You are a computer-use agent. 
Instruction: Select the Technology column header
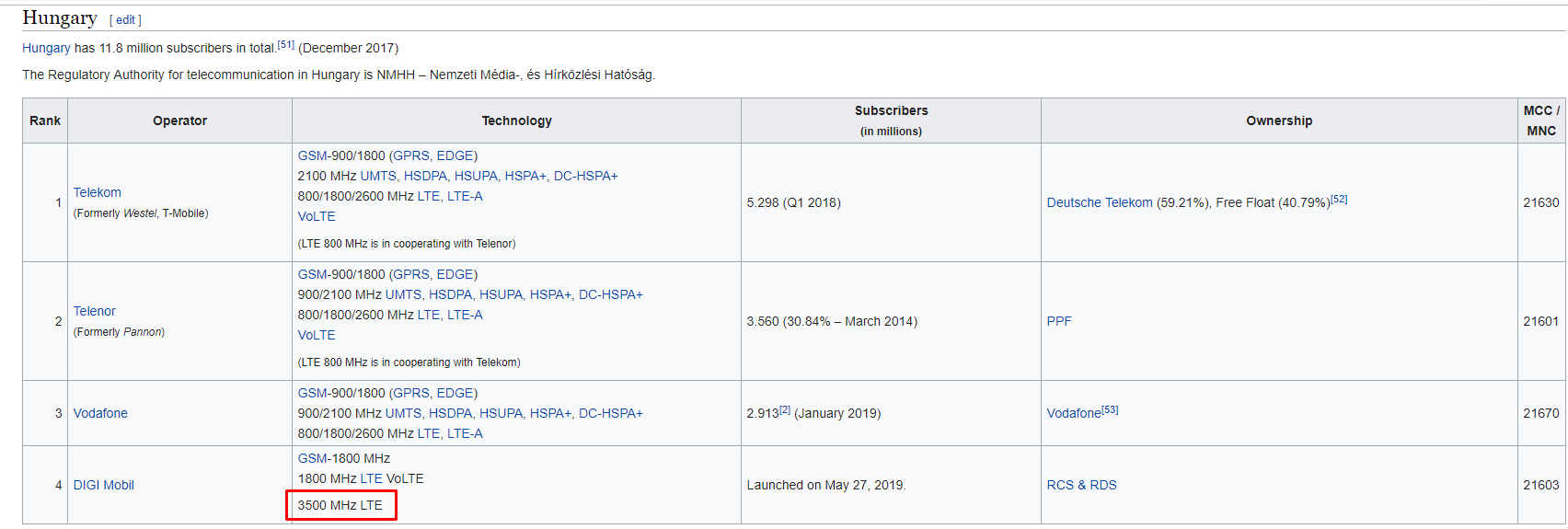point(517,121)
